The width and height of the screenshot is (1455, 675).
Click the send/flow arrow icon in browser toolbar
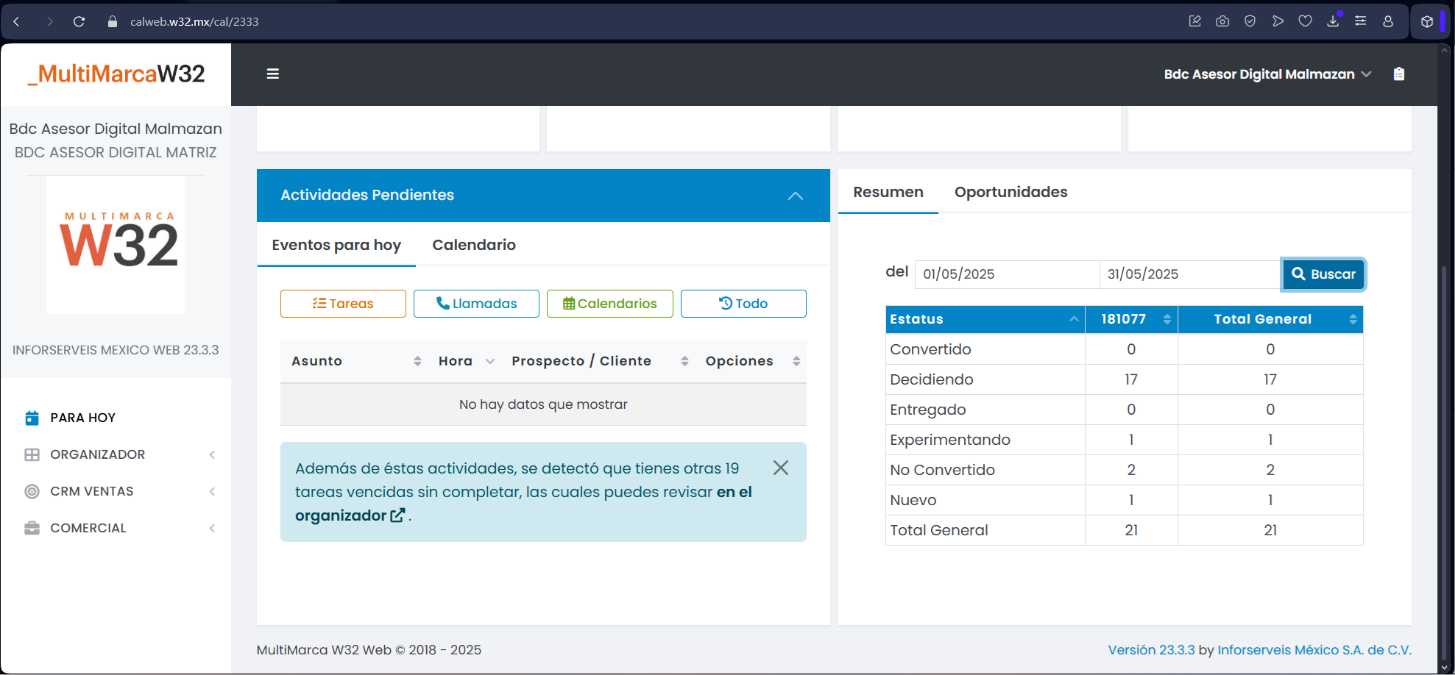click(x=1278, y=21)
